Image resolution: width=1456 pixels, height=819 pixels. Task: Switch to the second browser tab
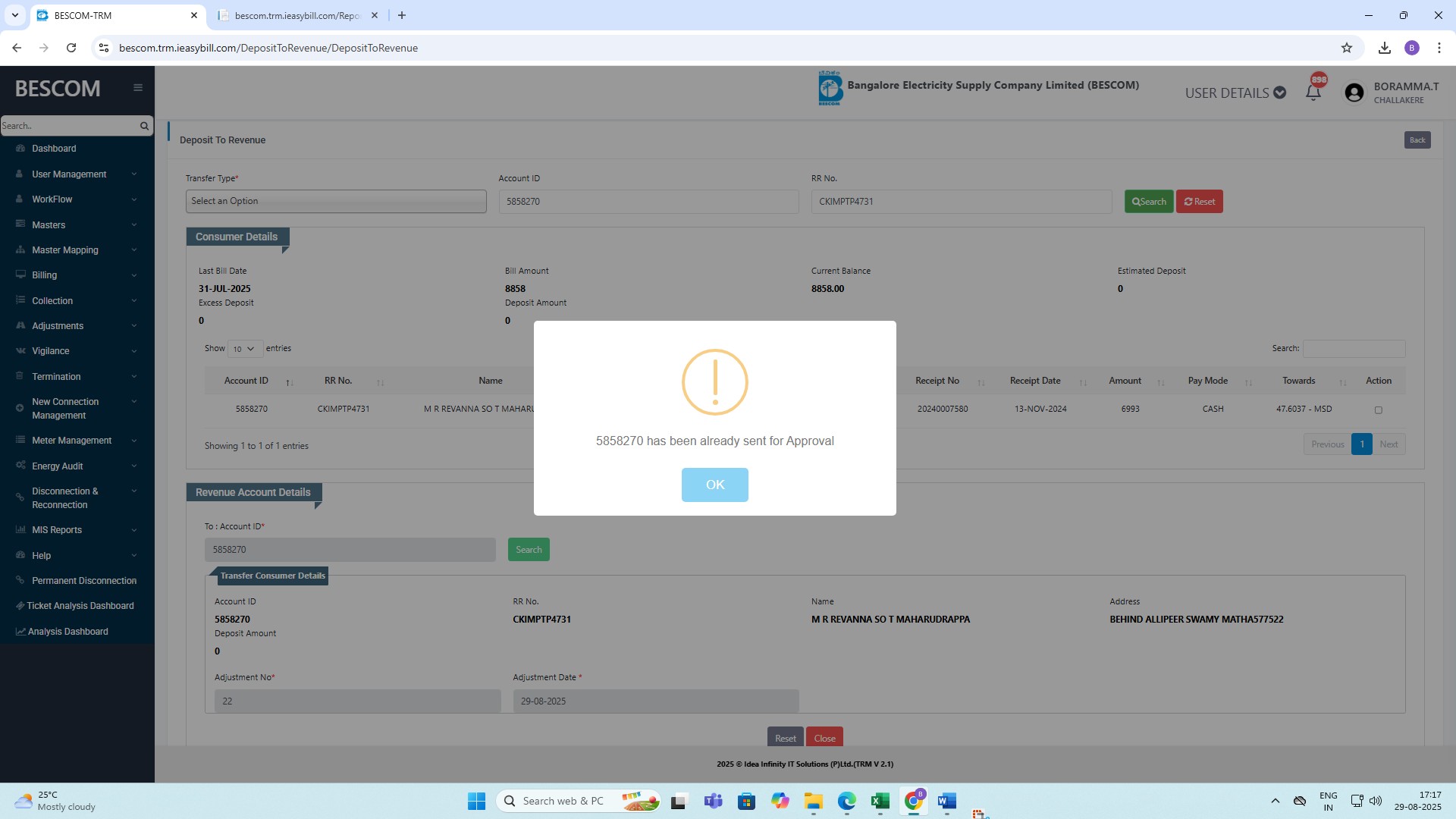tap(296, 15)
